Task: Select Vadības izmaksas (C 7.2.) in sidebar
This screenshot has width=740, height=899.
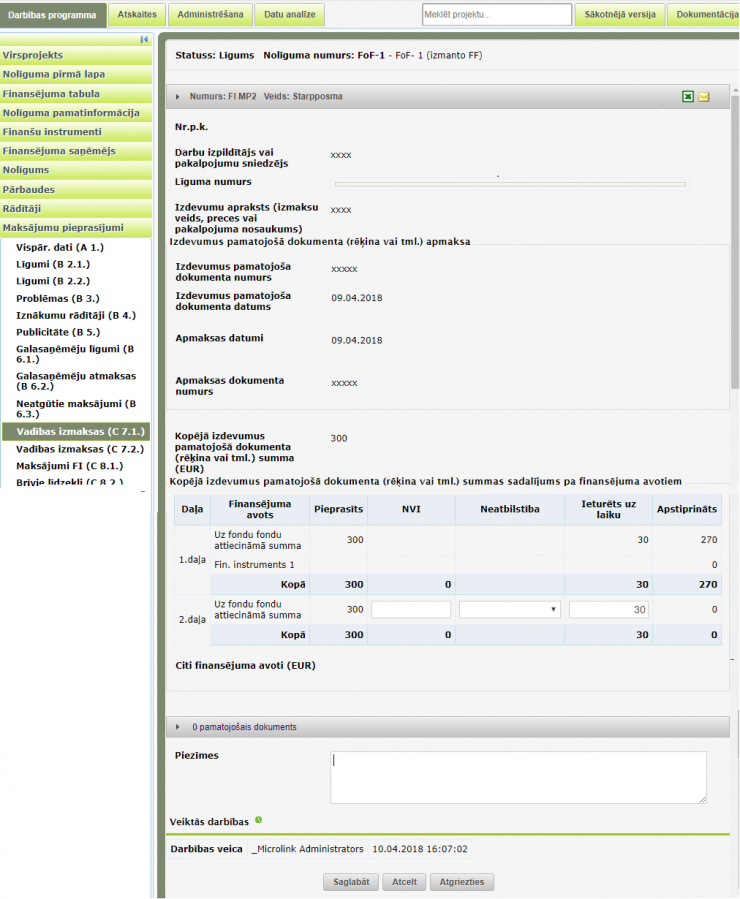Action: click(x=80, y=449)
